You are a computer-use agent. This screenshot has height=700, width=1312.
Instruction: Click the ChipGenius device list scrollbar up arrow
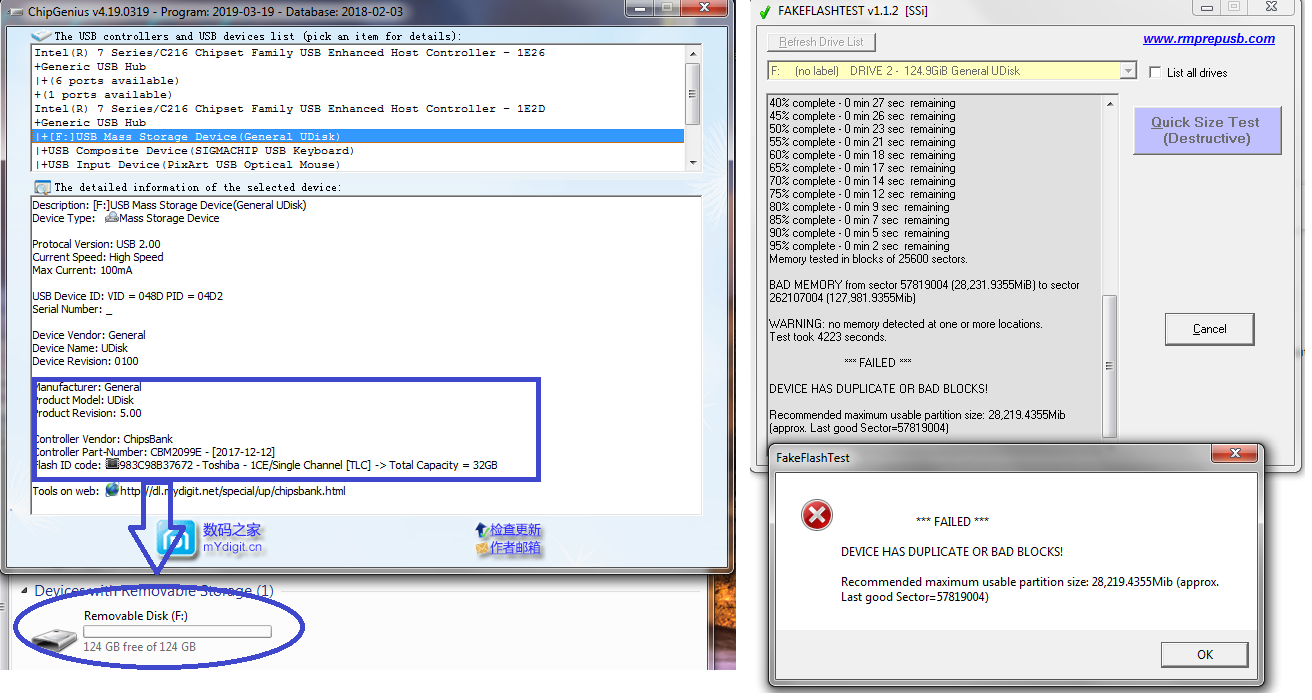pyautogui.click(x=692, y=53)
